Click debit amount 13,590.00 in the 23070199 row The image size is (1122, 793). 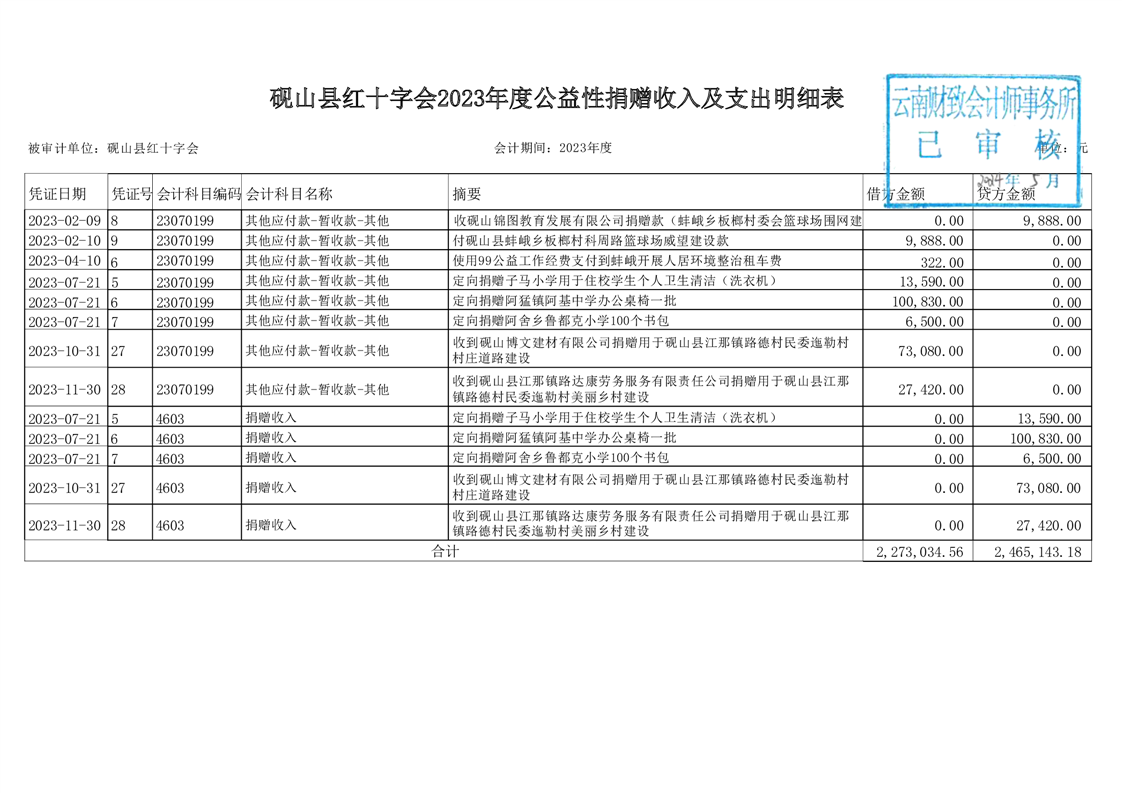coord(932,282)
